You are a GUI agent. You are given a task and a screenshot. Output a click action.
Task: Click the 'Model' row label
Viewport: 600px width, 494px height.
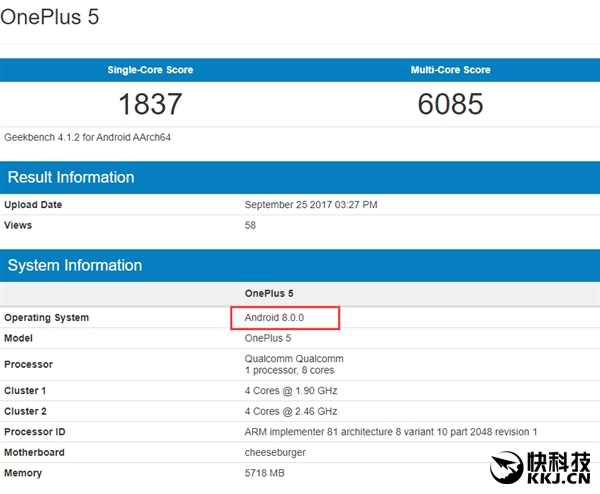point(18,338)
